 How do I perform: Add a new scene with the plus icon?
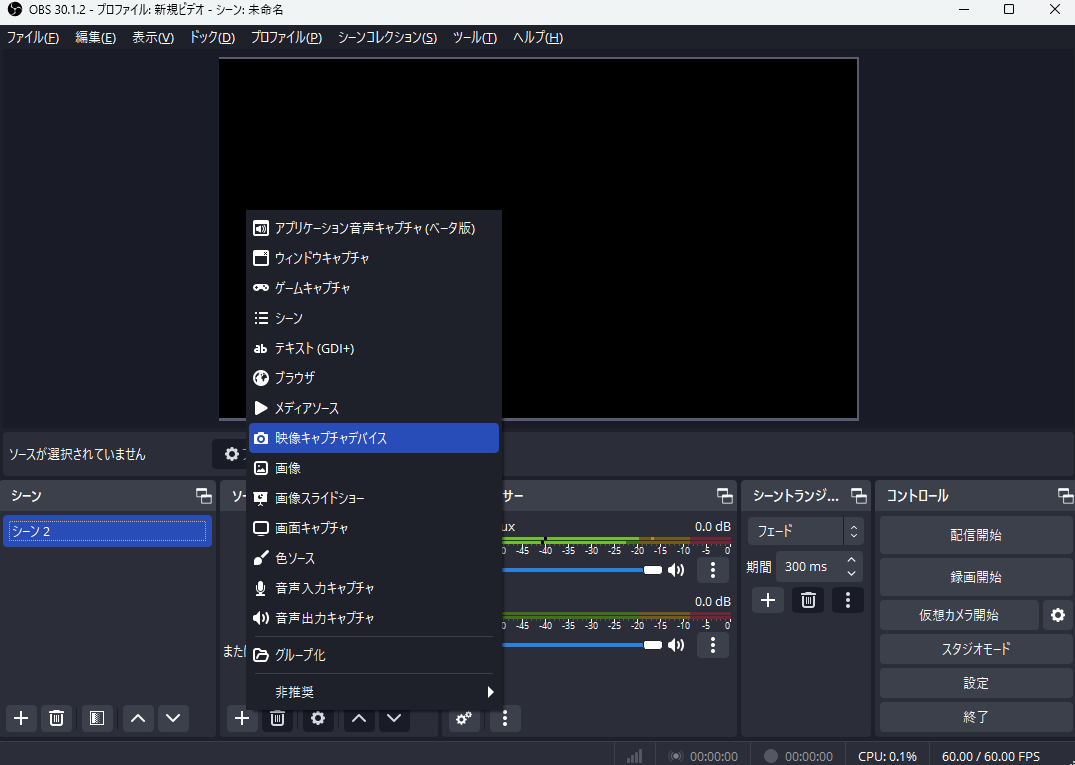pyautogui.click(x=20, y=718)
